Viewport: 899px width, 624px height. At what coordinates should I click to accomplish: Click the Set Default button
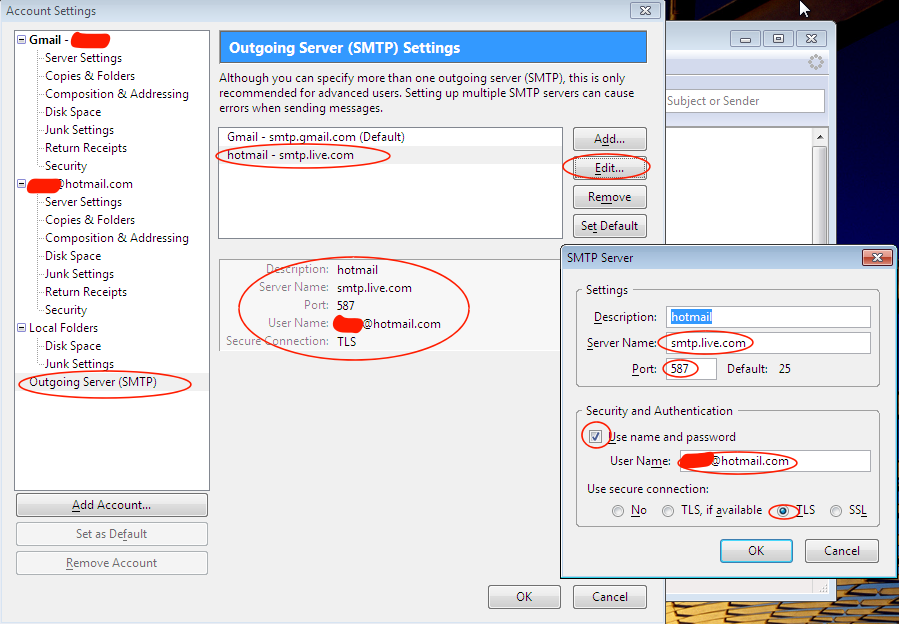coord(609,226)
